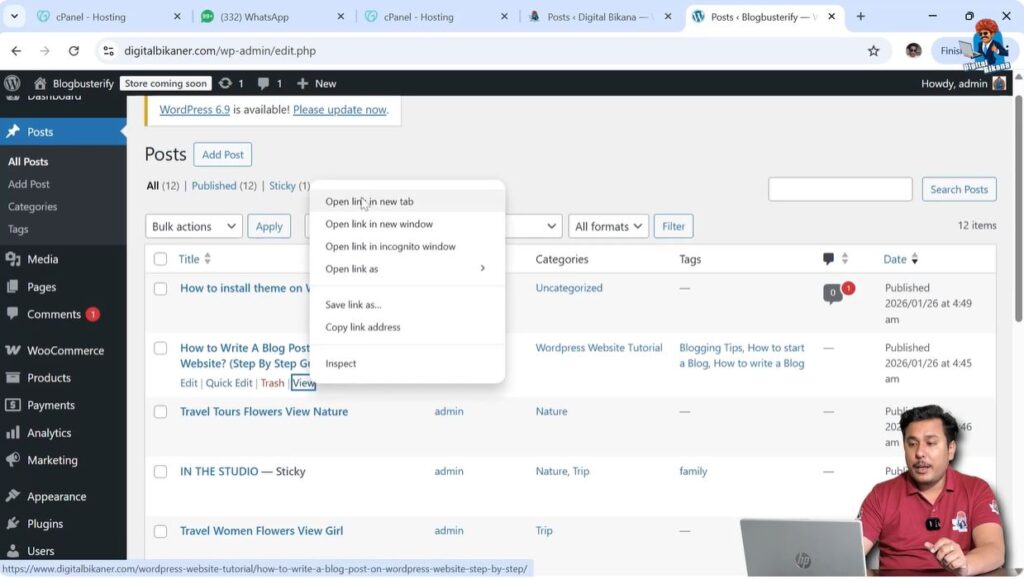Select the IN THE STUDIO post checkbox
The width and height of the screenshot is (1024, 579).
(x=160, y=471)
